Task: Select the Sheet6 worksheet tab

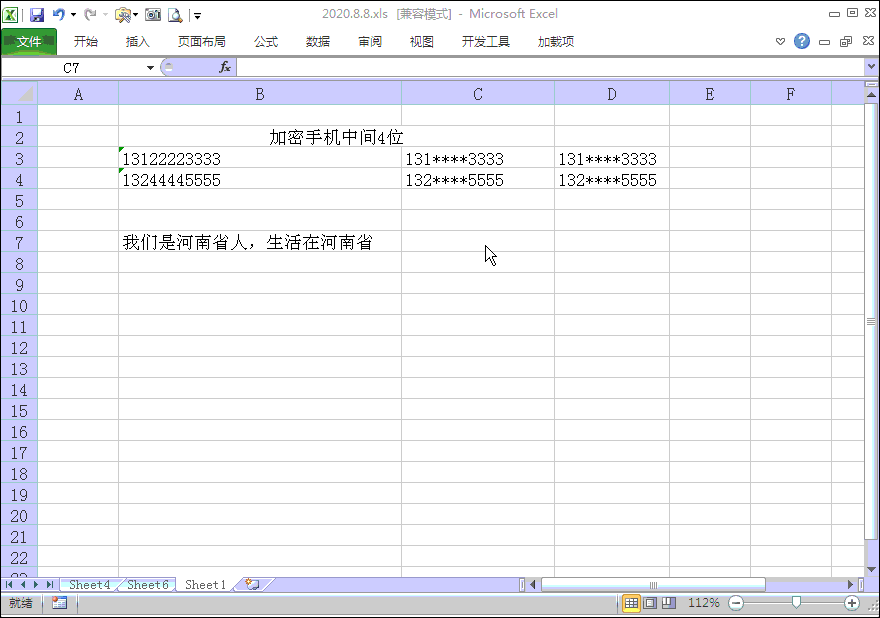Action: tap(146, 585)
